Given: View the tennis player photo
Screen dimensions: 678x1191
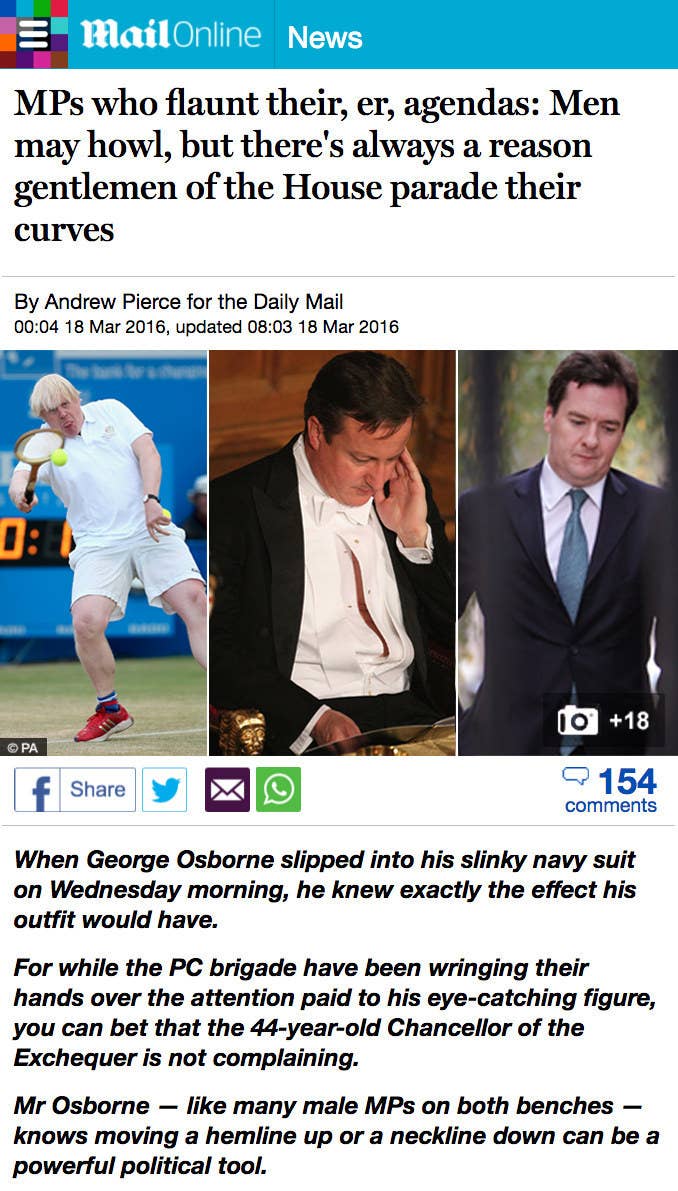Looking at the screenshot, I should point(103,553).
